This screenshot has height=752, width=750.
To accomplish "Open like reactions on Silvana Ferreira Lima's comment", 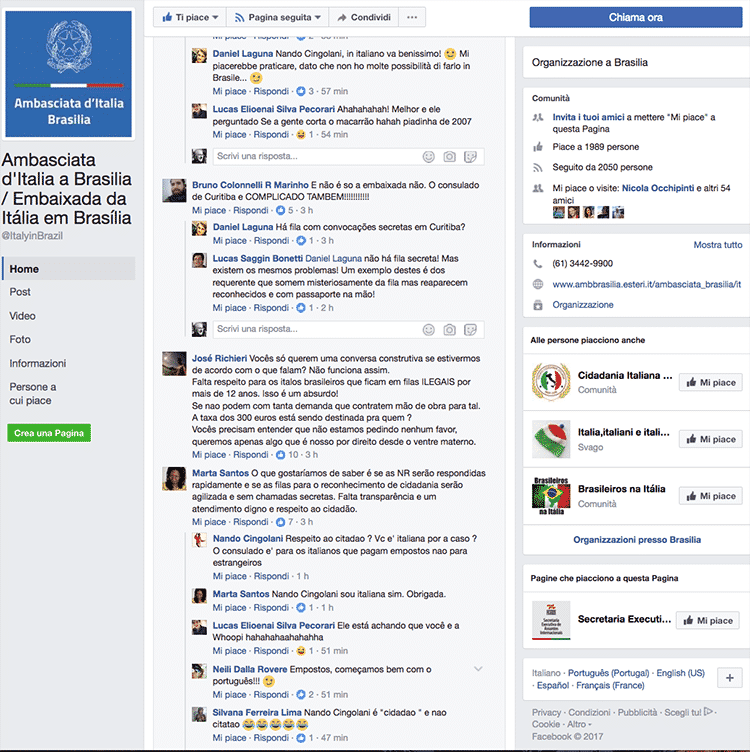I will (x=304, y=738).
